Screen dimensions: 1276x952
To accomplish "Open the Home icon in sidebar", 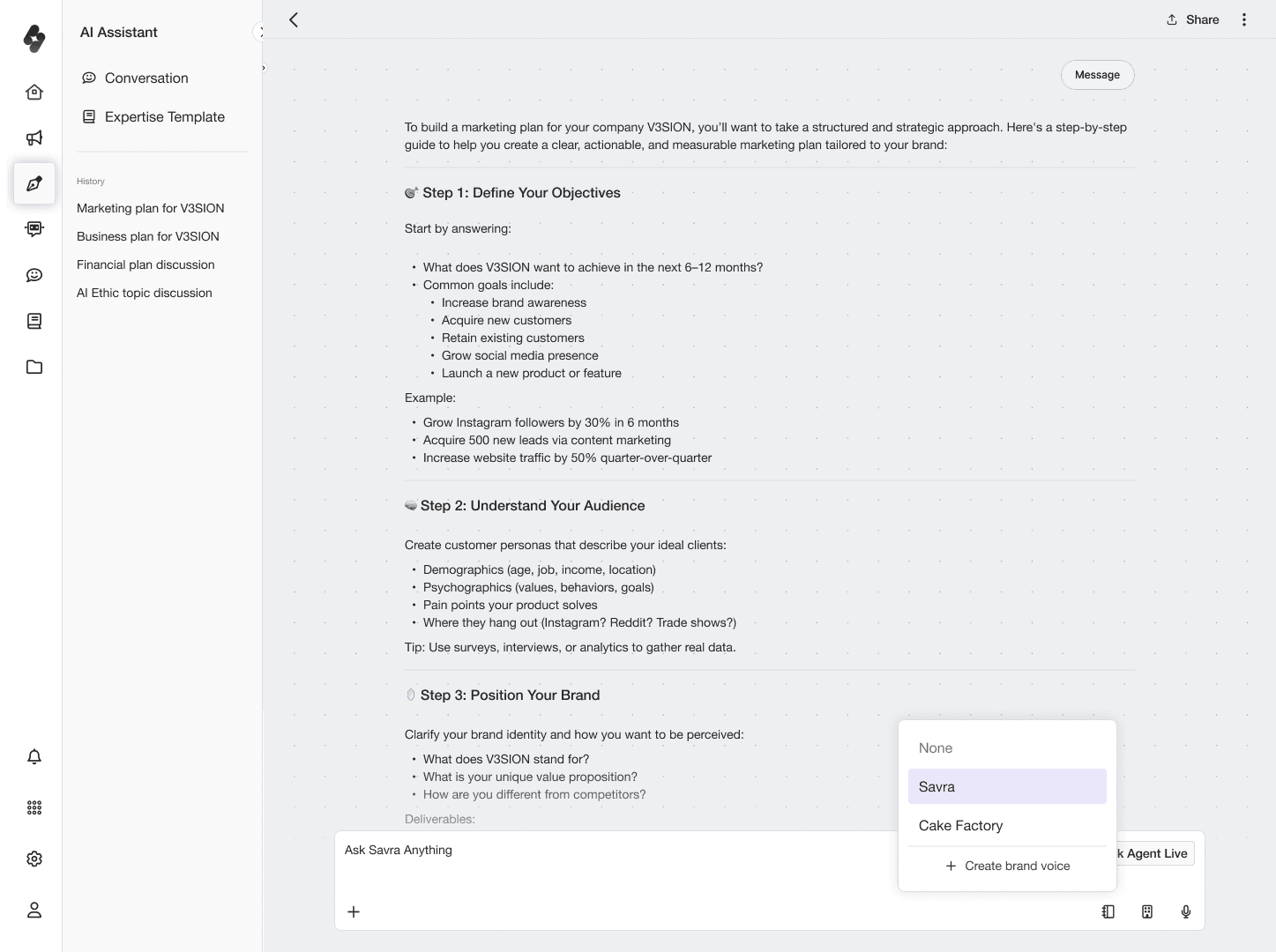I will tap(34, 92).
